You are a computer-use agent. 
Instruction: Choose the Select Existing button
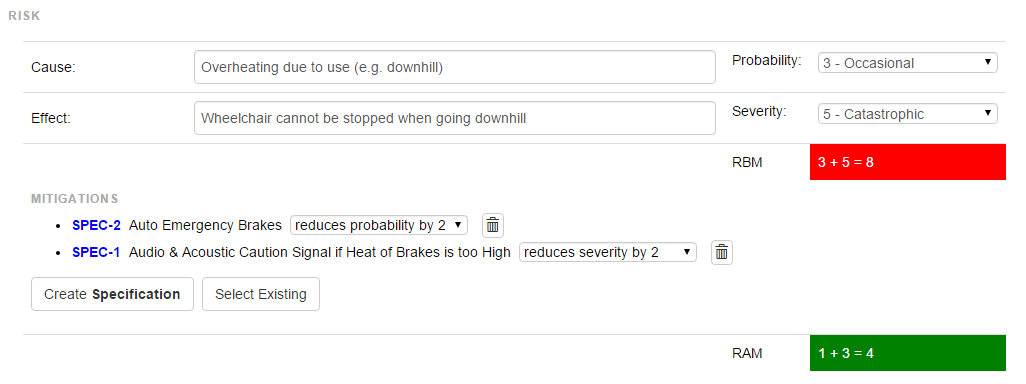(261, 294)
